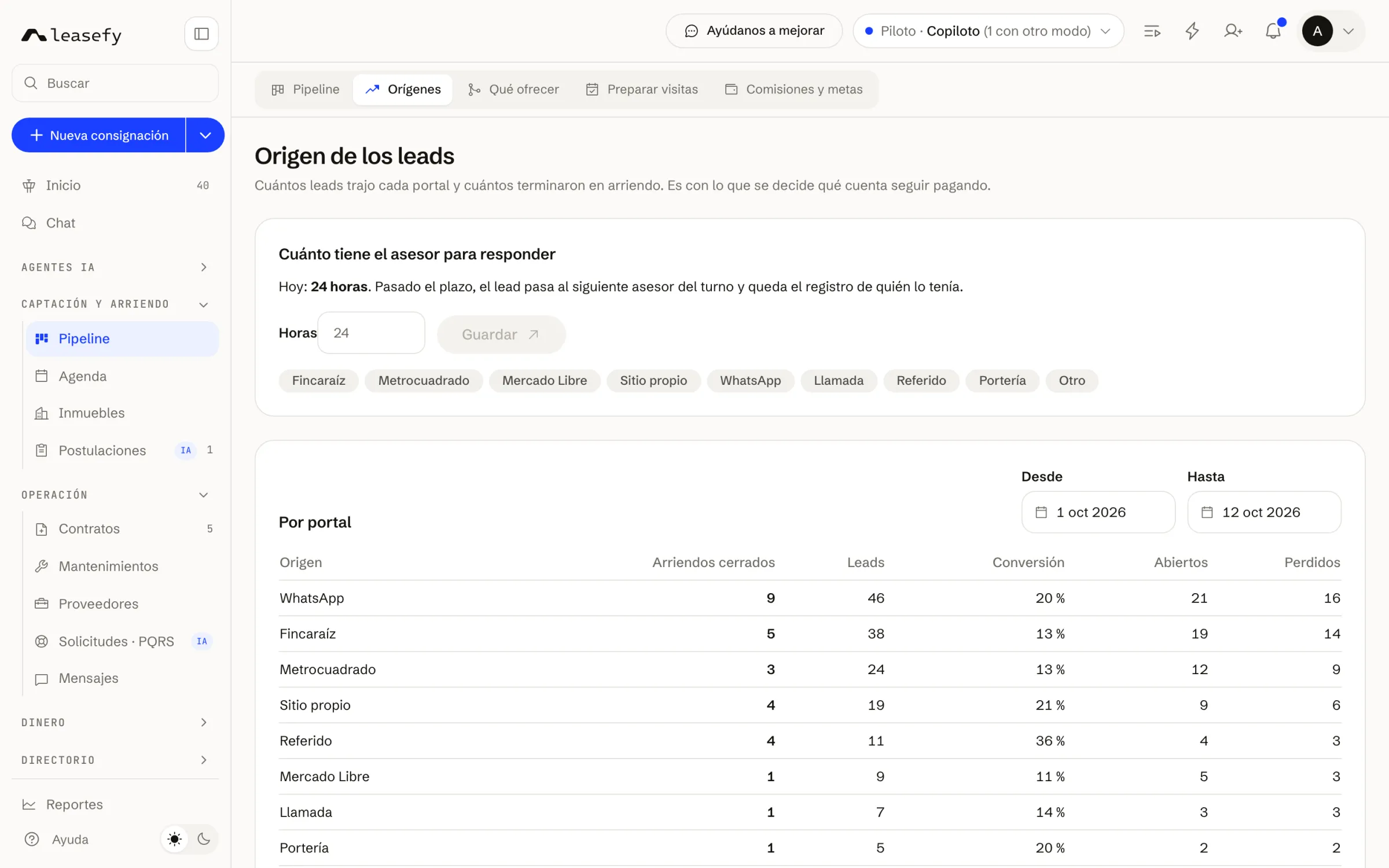This screenshot has height=868, width=1389.
Task: Click the Nueva consignación button
Action: pos(99,135)
